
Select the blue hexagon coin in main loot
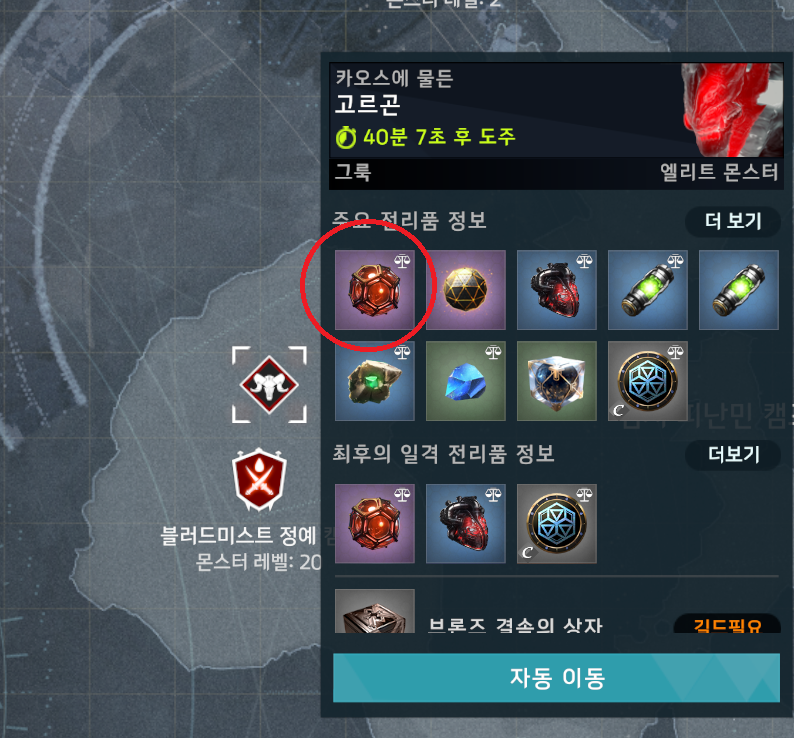(648, 381)
